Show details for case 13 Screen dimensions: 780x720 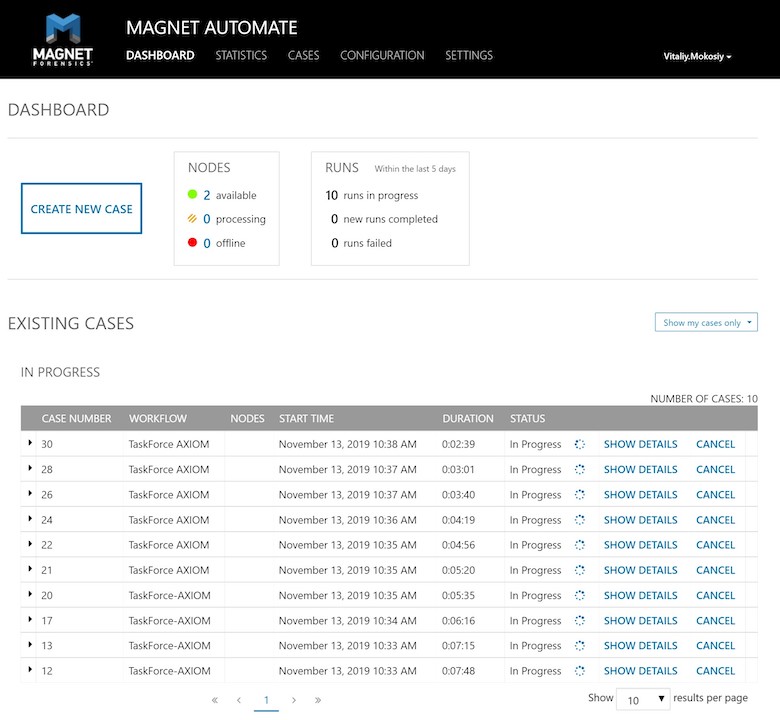(x=641, y=645)
